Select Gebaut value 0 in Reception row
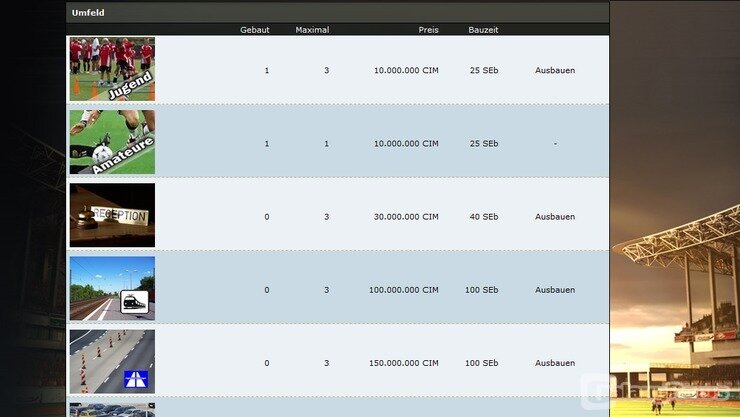This screenshot has height=417, width=740. pyautogui.click(x=267, y=217)
